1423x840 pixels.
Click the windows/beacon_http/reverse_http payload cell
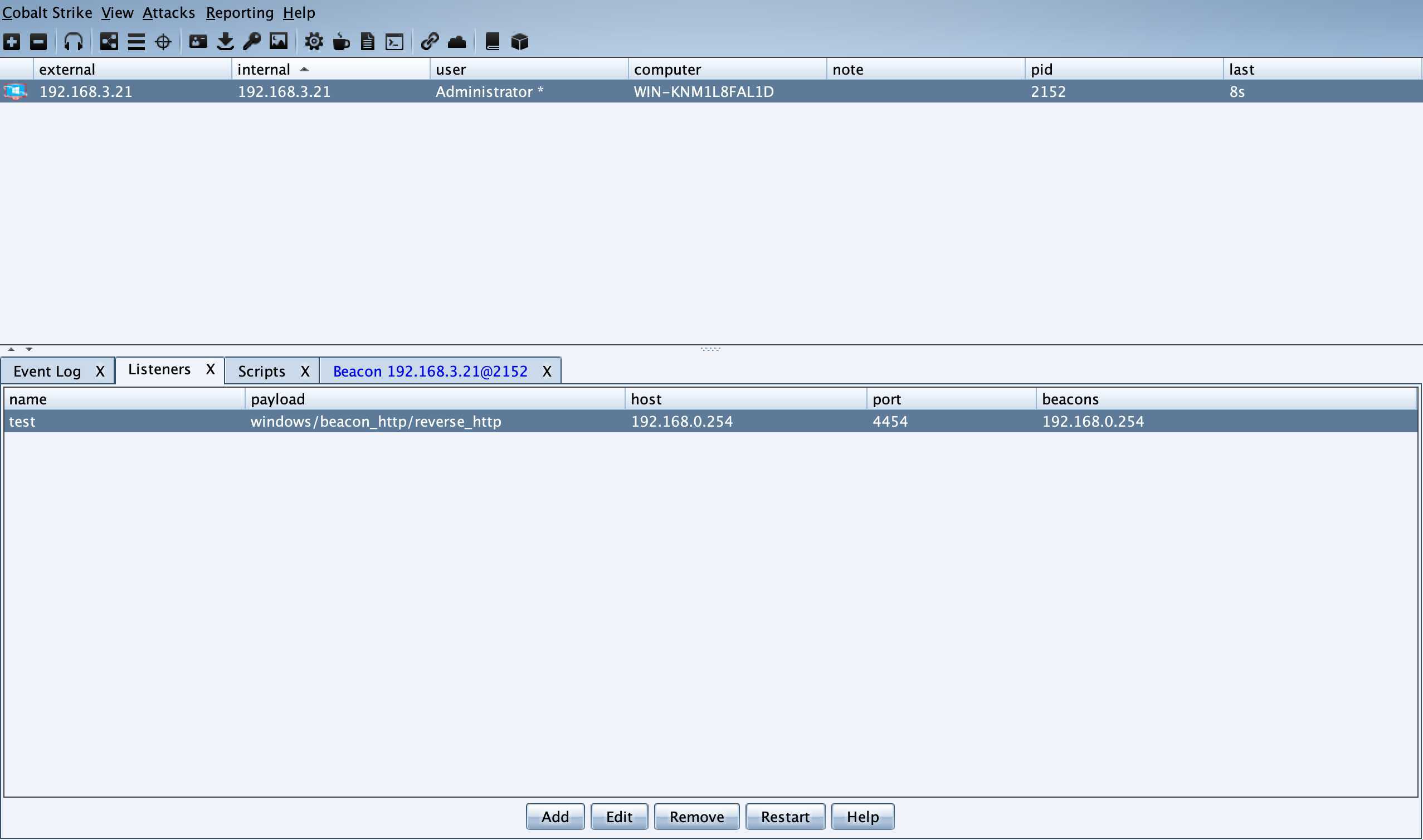tap(435, 422)
